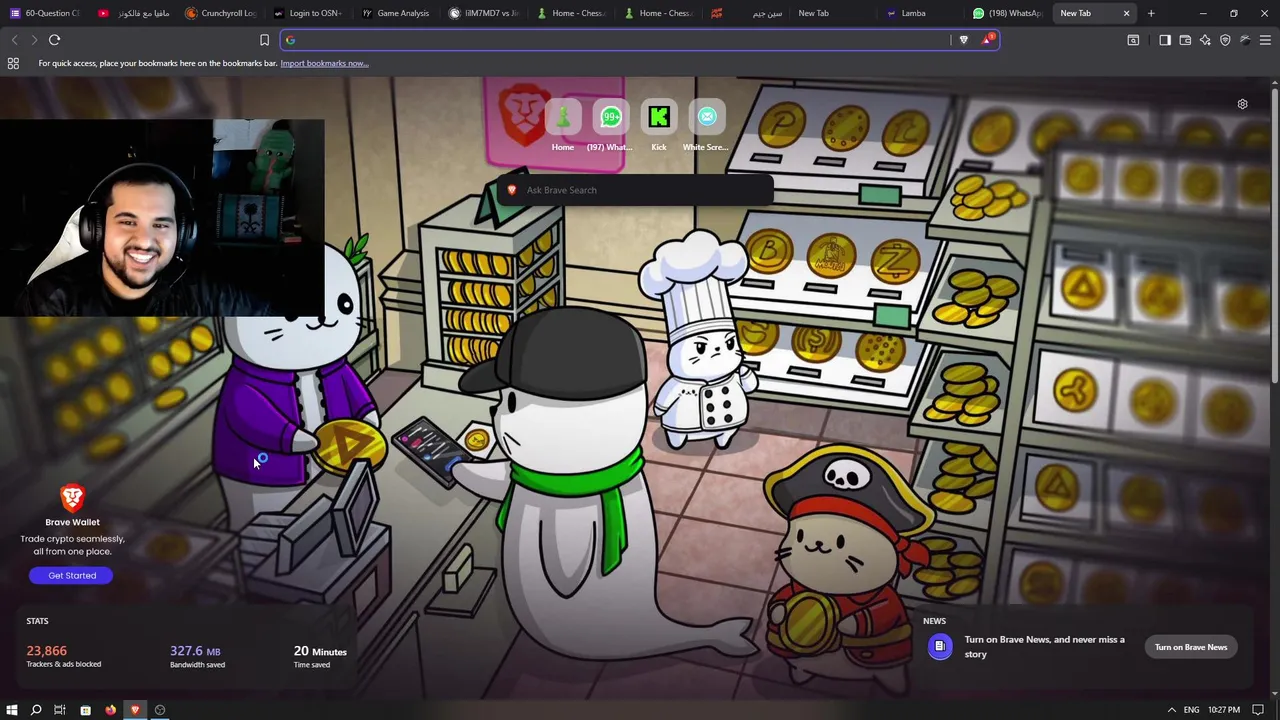Click the Brave News icon
This screenshot has width=1280, height=720.
940,647
